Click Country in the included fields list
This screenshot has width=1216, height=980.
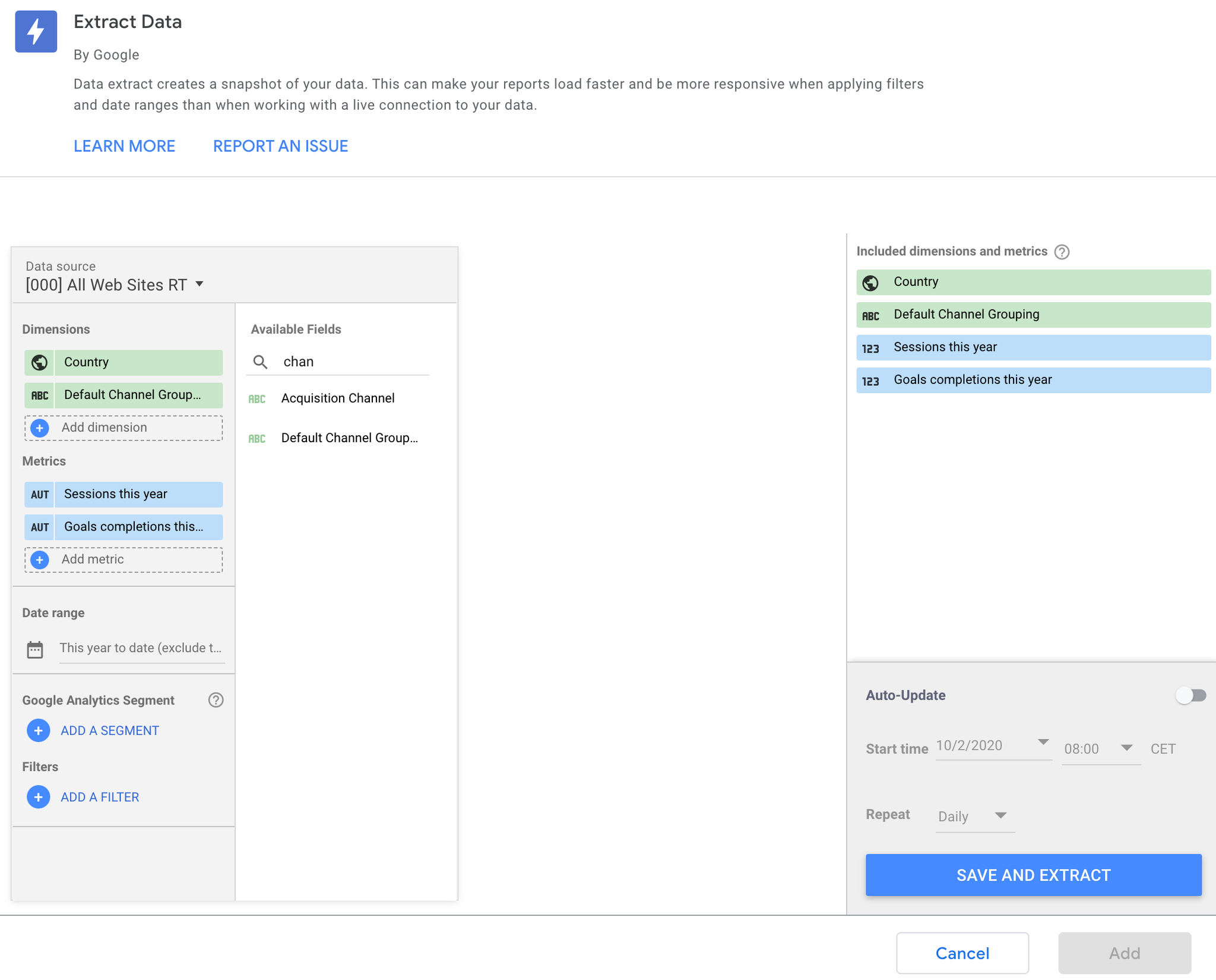[x=1033, y=283]
